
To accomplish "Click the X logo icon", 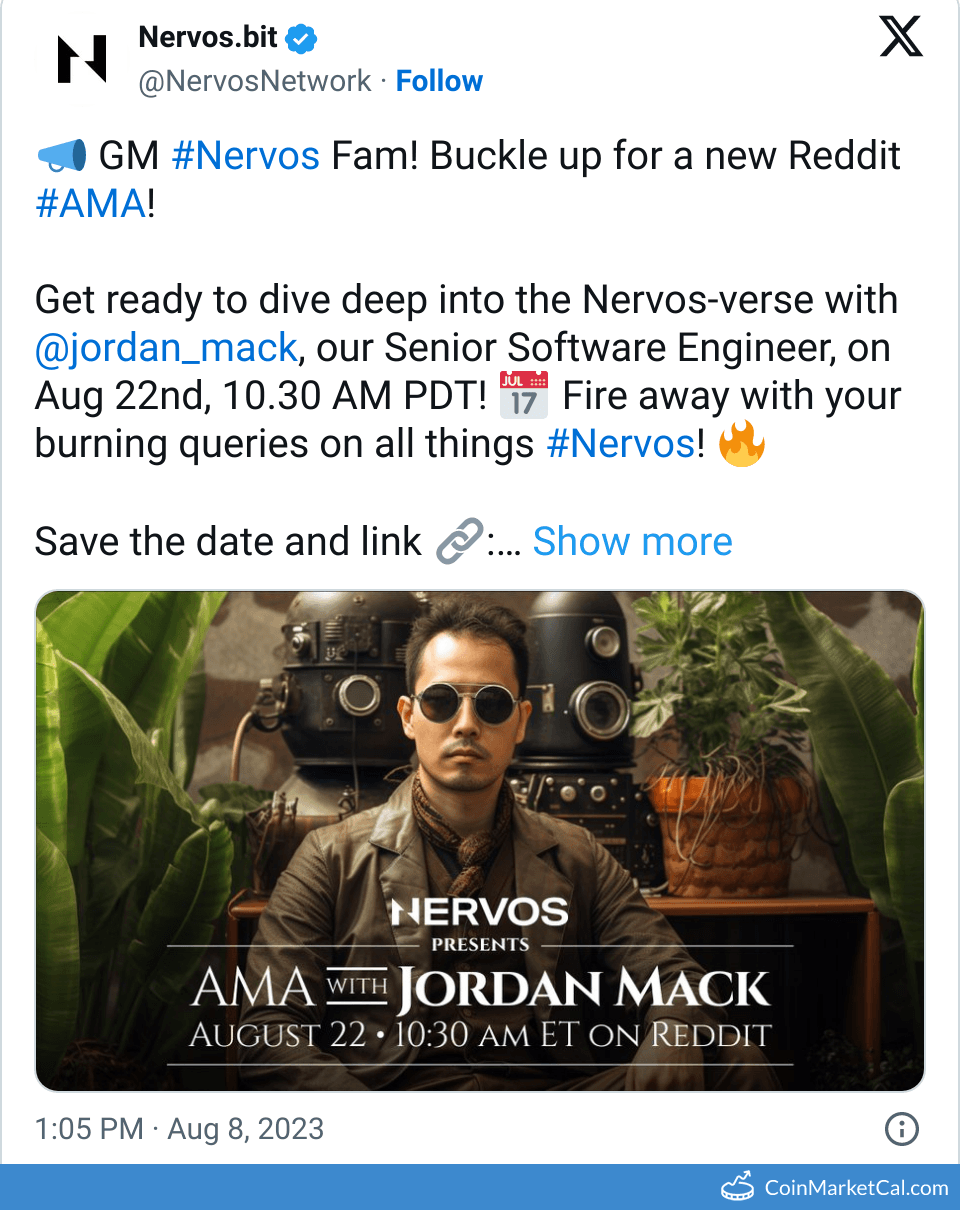I will tap(900, 37).
